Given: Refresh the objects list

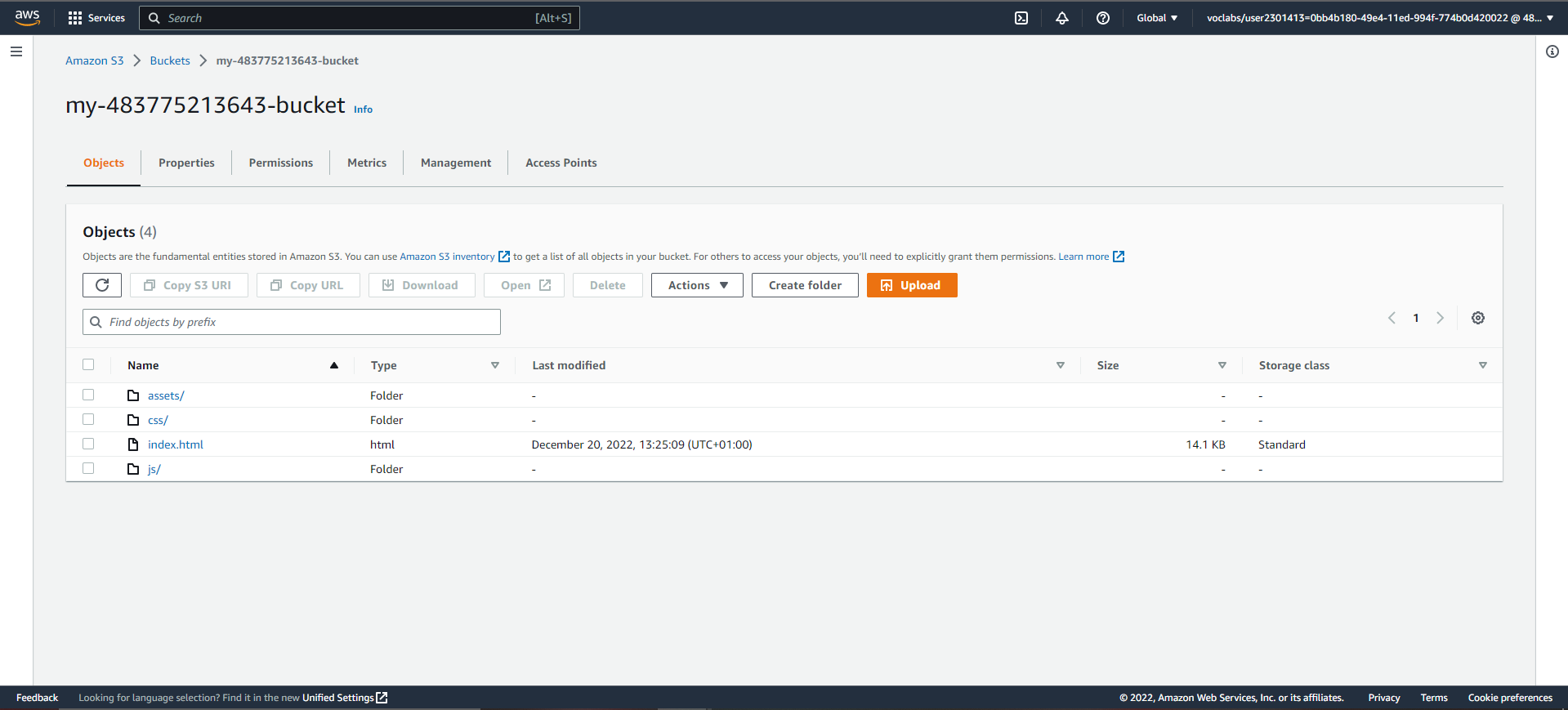Looking at the screenshot, I should coord(102,285).
